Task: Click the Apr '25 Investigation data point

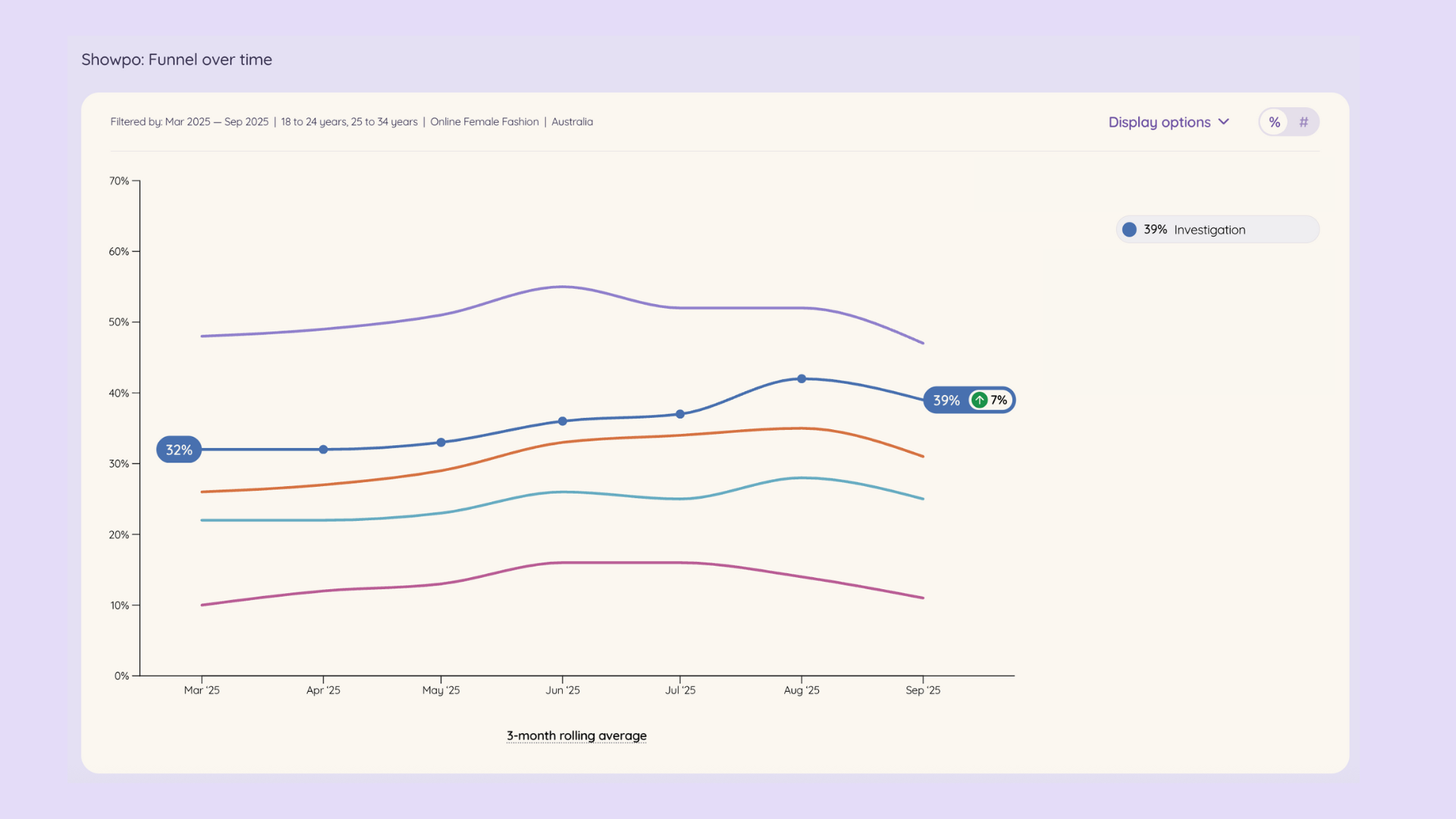Action: click(323, 450)
